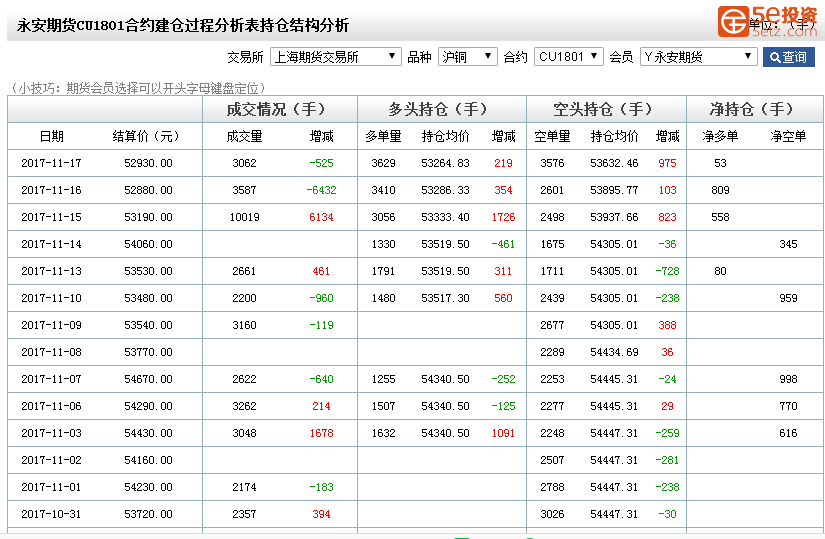This screenshot has height=539, width=825.
Task: Select the date 2017-11-13 cell
Action: (x=52, y=271)
